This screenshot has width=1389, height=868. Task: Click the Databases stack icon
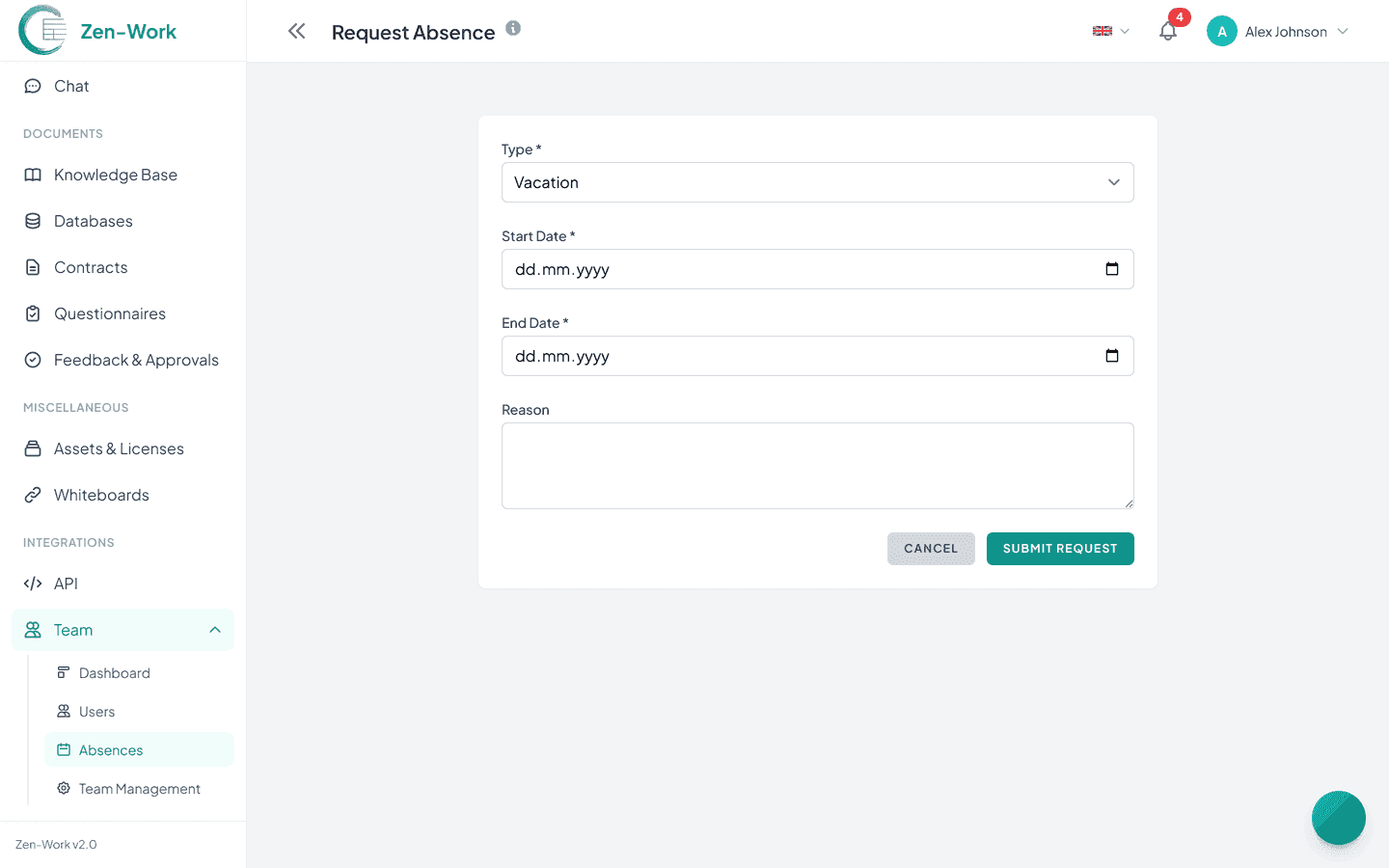pyautogui.click(x=33, y=221)
